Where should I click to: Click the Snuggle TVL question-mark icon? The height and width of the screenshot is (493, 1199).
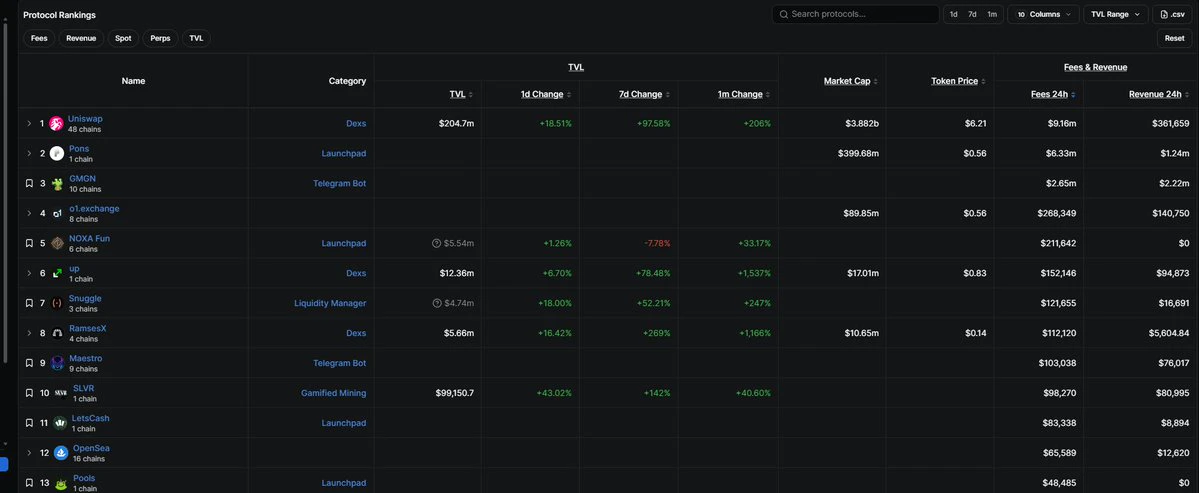pos(437,303)
